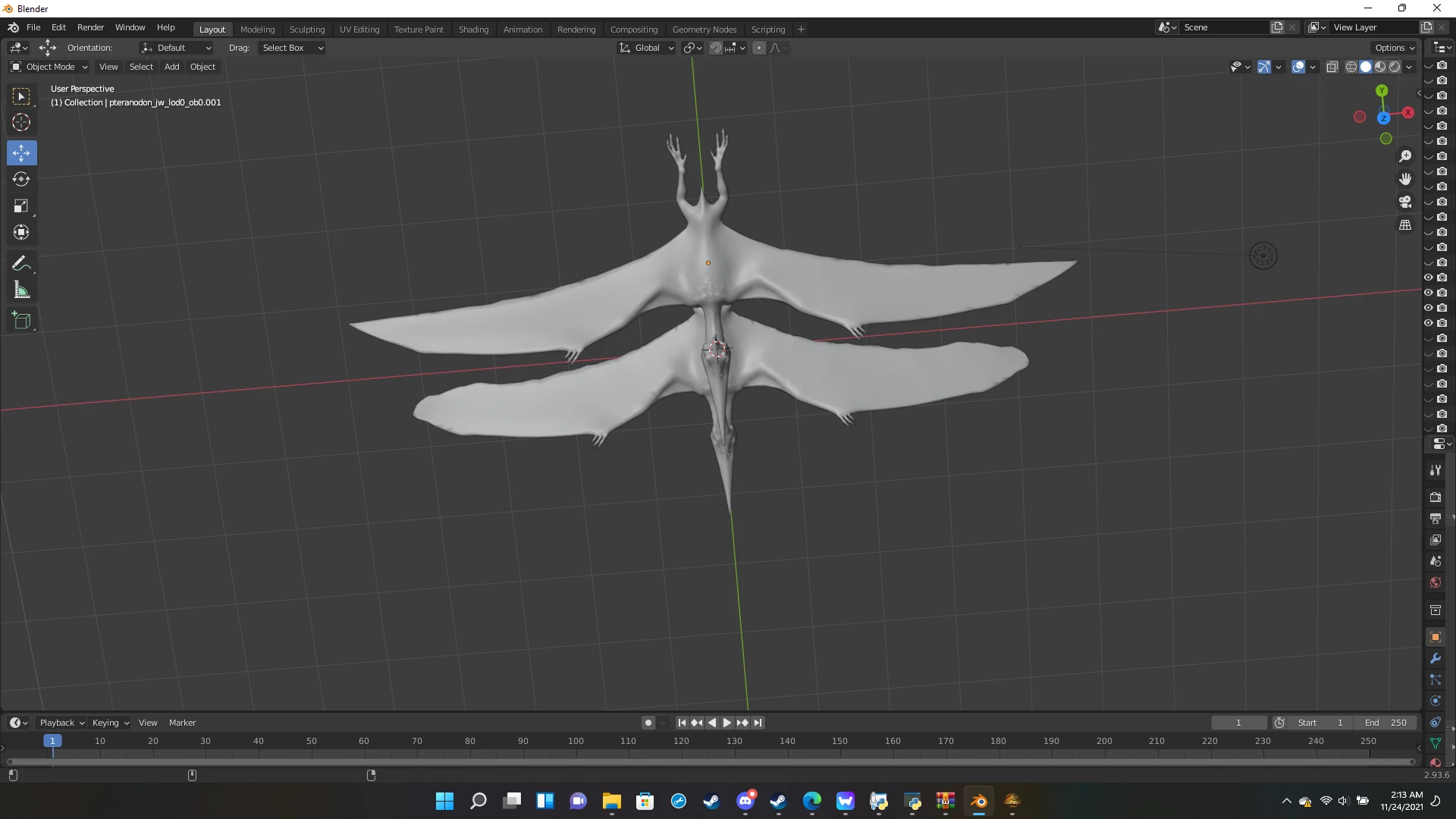Select the Rotate tool in left toolbar
The height and width of the screenshot is (819, 1456).
[x=21, y=180]
